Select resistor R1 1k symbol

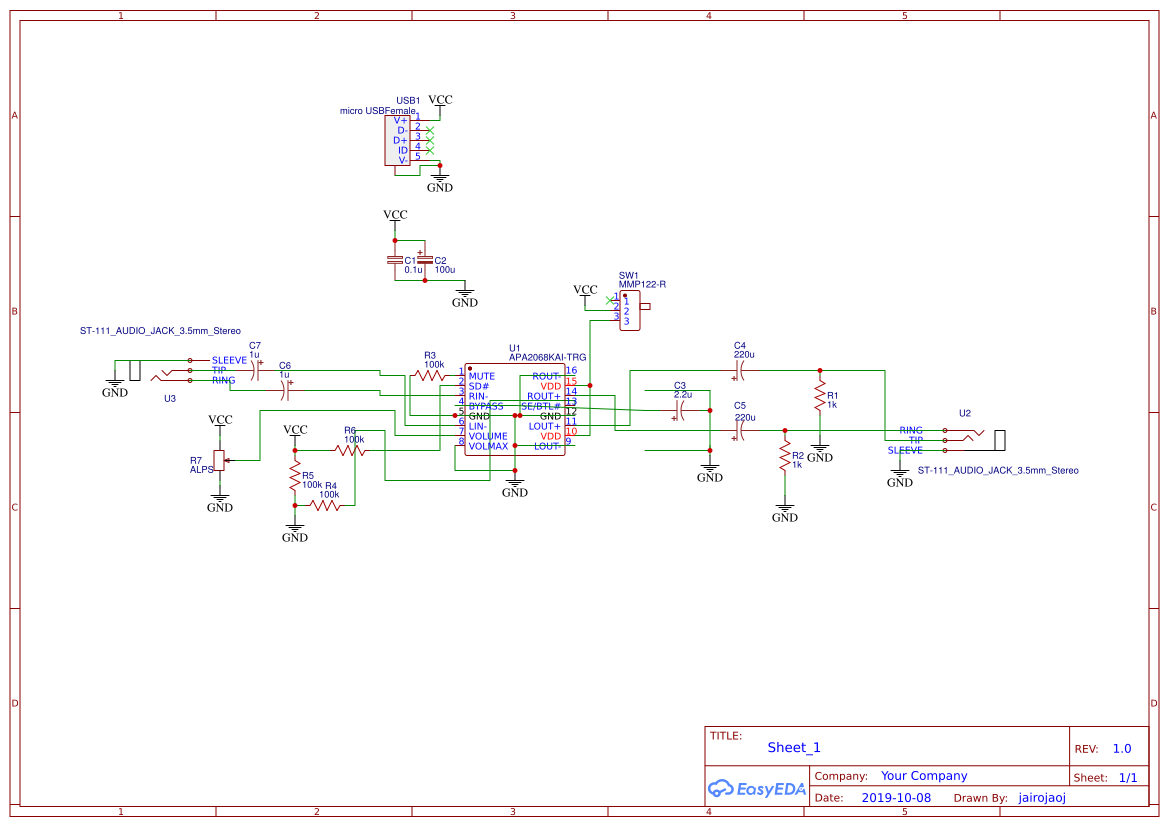[x=819, y=388]
